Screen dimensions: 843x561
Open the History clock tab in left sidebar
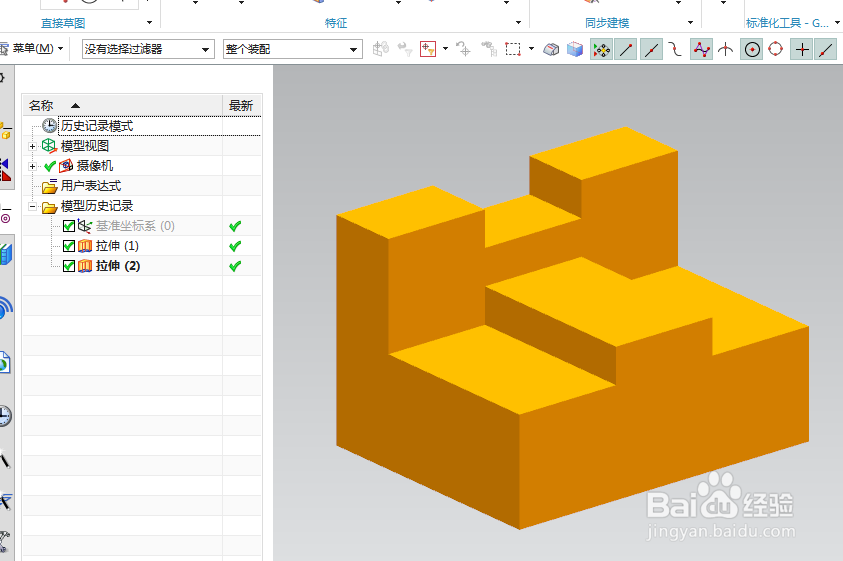tap(5, 416)
